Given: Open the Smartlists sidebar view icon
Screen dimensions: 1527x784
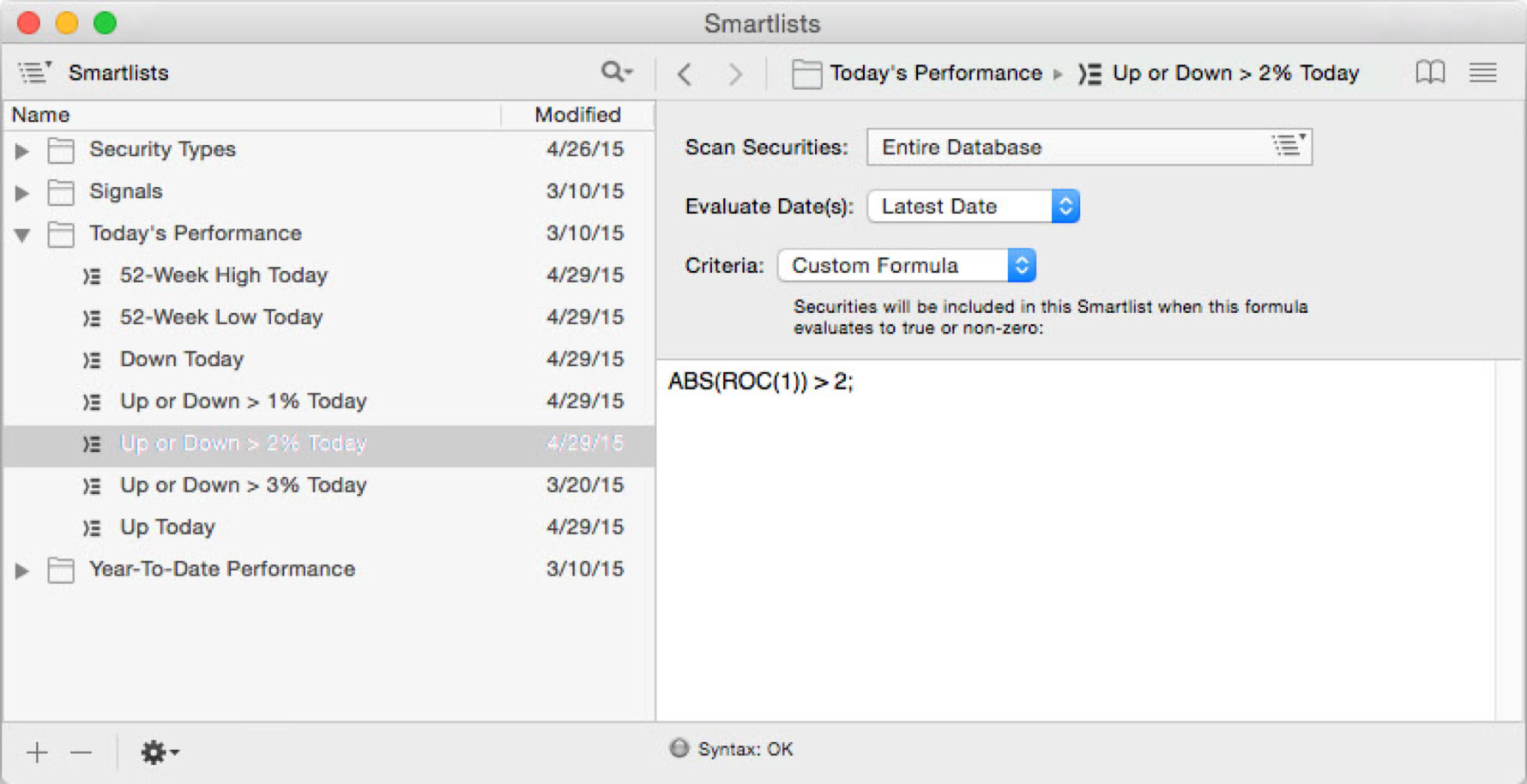Looking at the screenshot, I should [34, 73].
